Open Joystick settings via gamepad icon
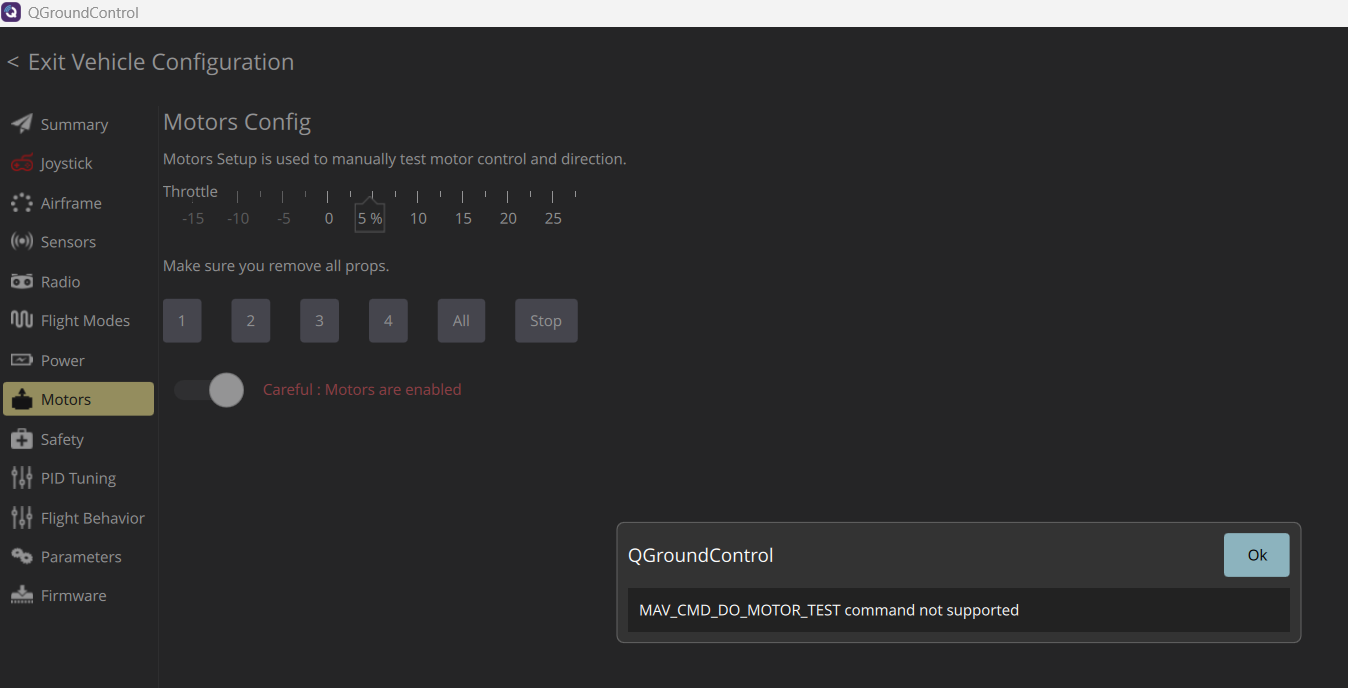 point(22,163)
